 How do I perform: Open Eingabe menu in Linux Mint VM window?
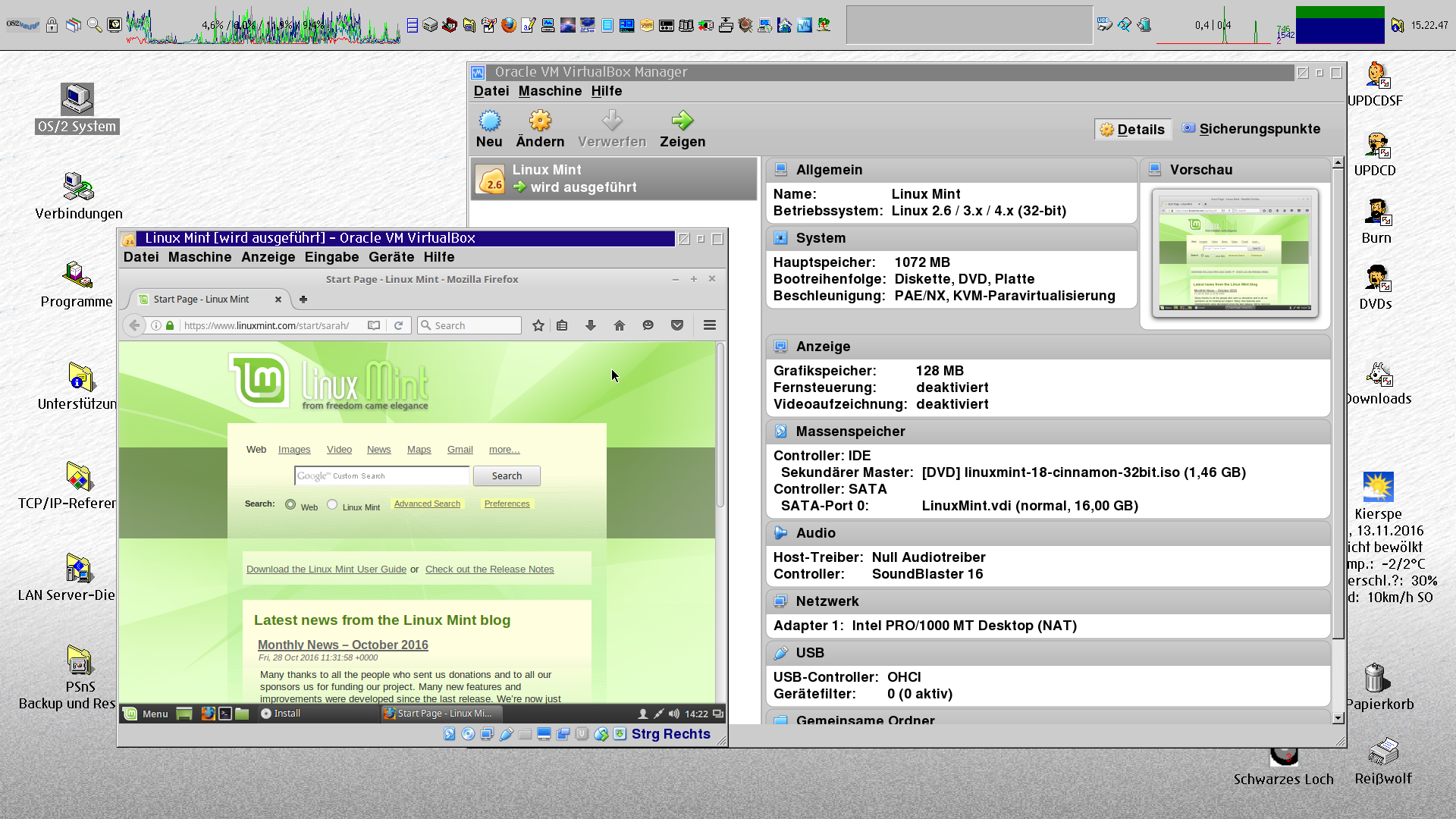331,257
